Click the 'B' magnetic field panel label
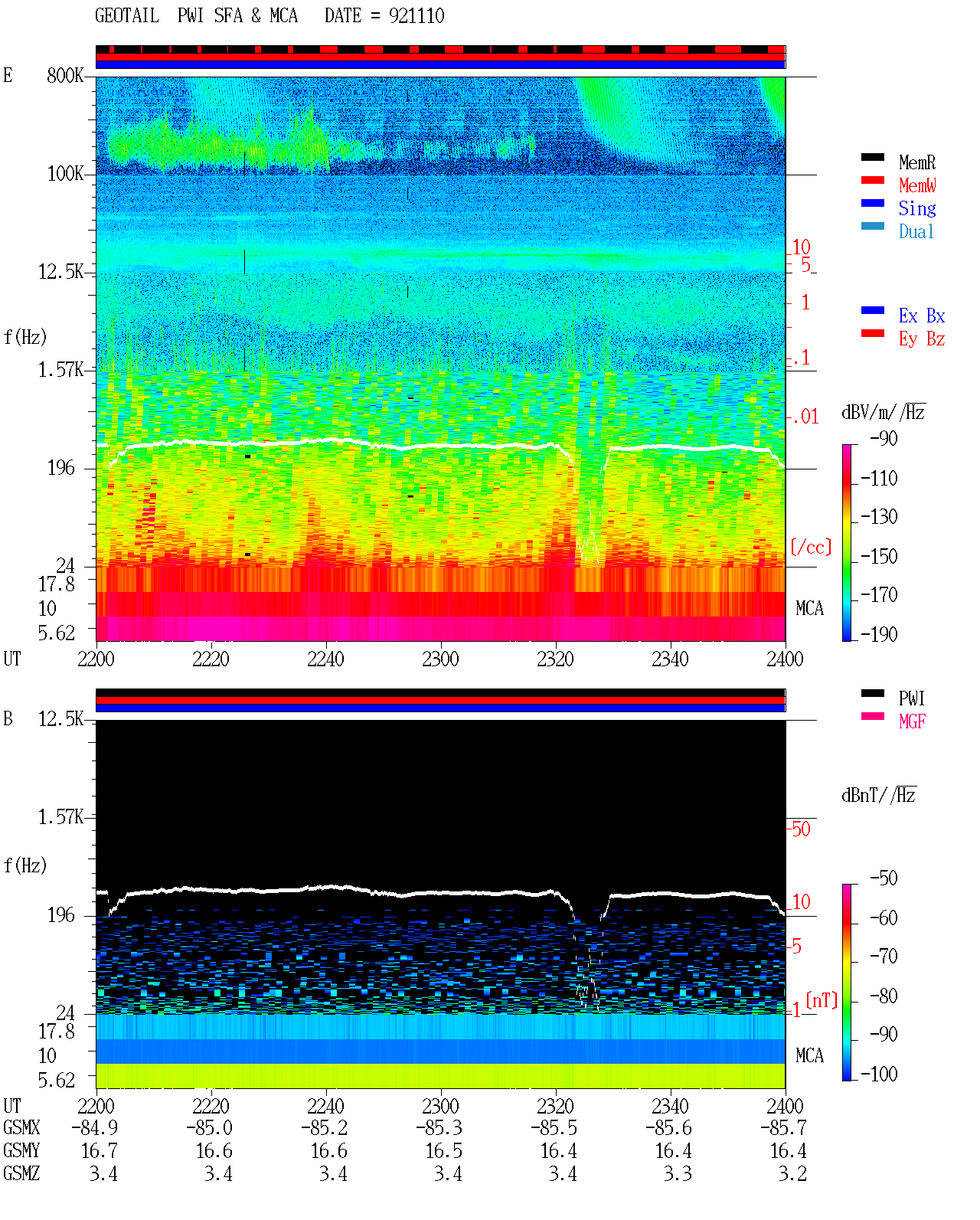 pyautogui.click(x=8, y=719)
